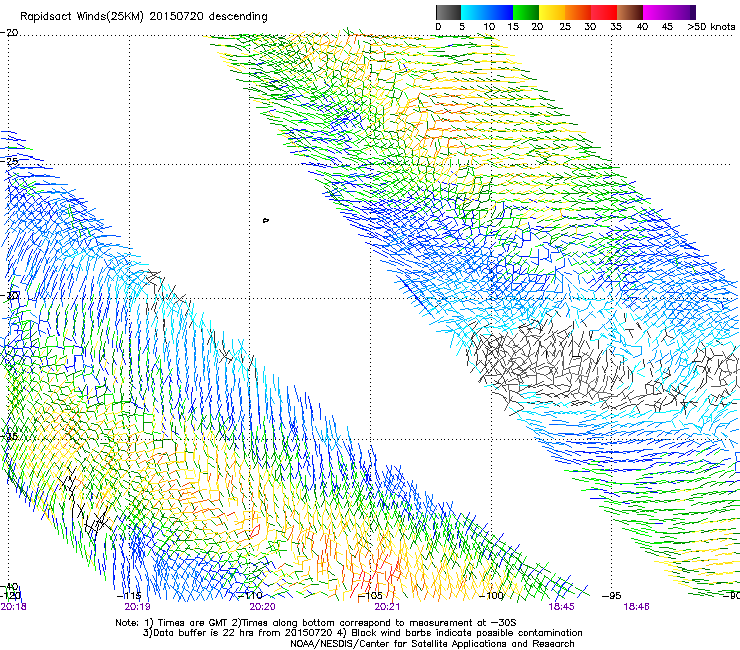Click the legend label "5"
This screenshot has height=650, width=740.
[462, 27]
